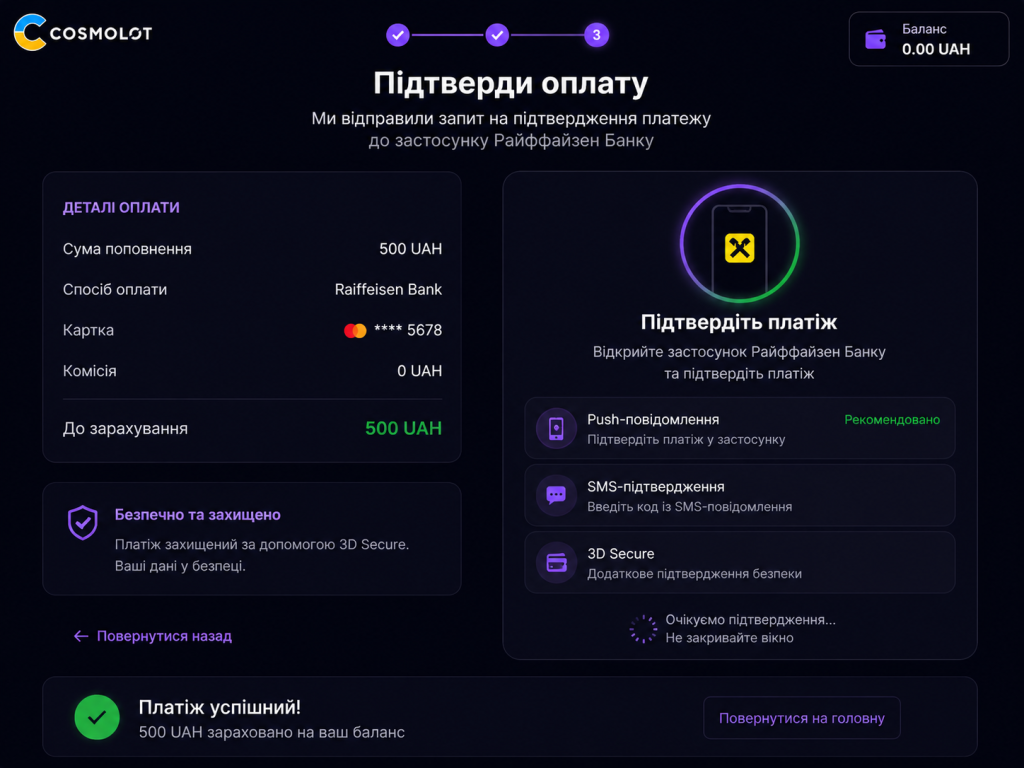Click the Push-повідомлення phone icon
Image resolution: width=1024 pixels, height=768 pixels.
556,428
